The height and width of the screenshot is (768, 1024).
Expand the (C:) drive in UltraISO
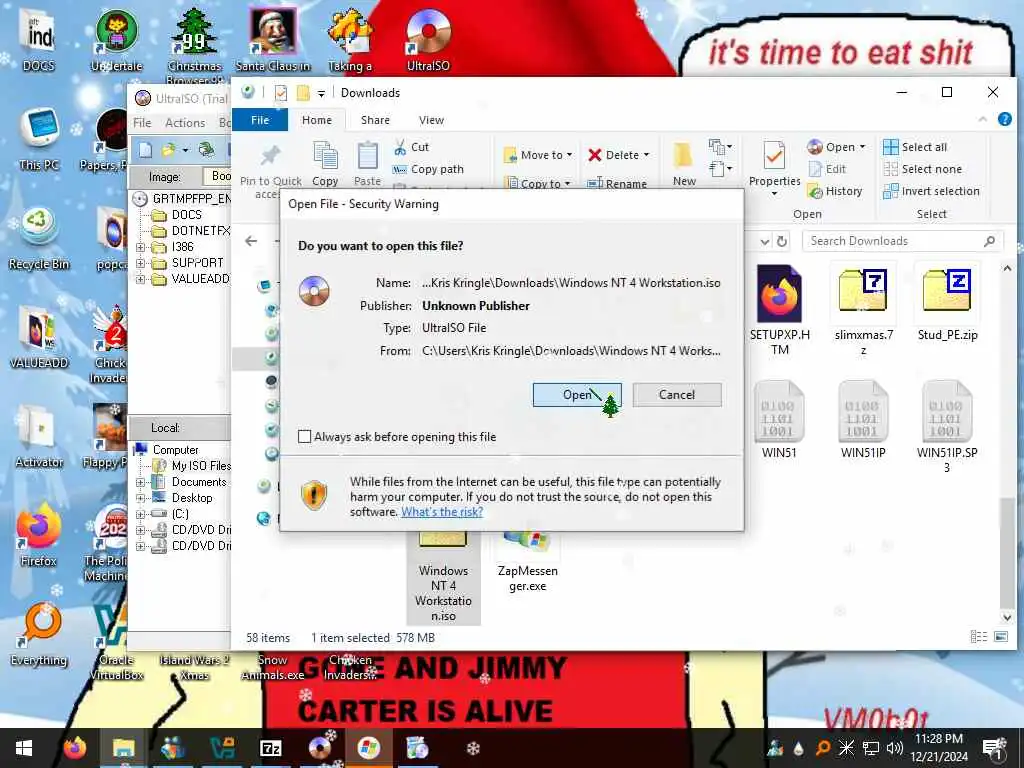(x=140, y=514)
